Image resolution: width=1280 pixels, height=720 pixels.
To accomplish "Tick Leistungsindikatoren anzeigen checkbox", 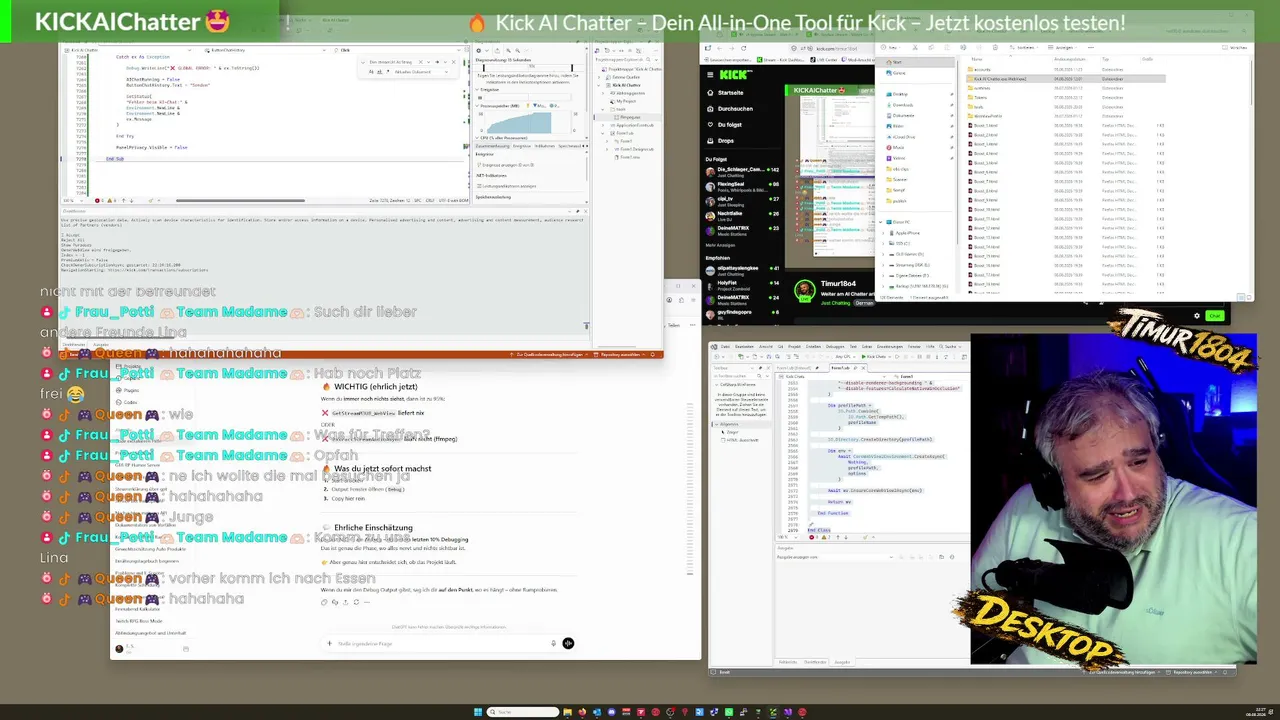I will 479,186.
